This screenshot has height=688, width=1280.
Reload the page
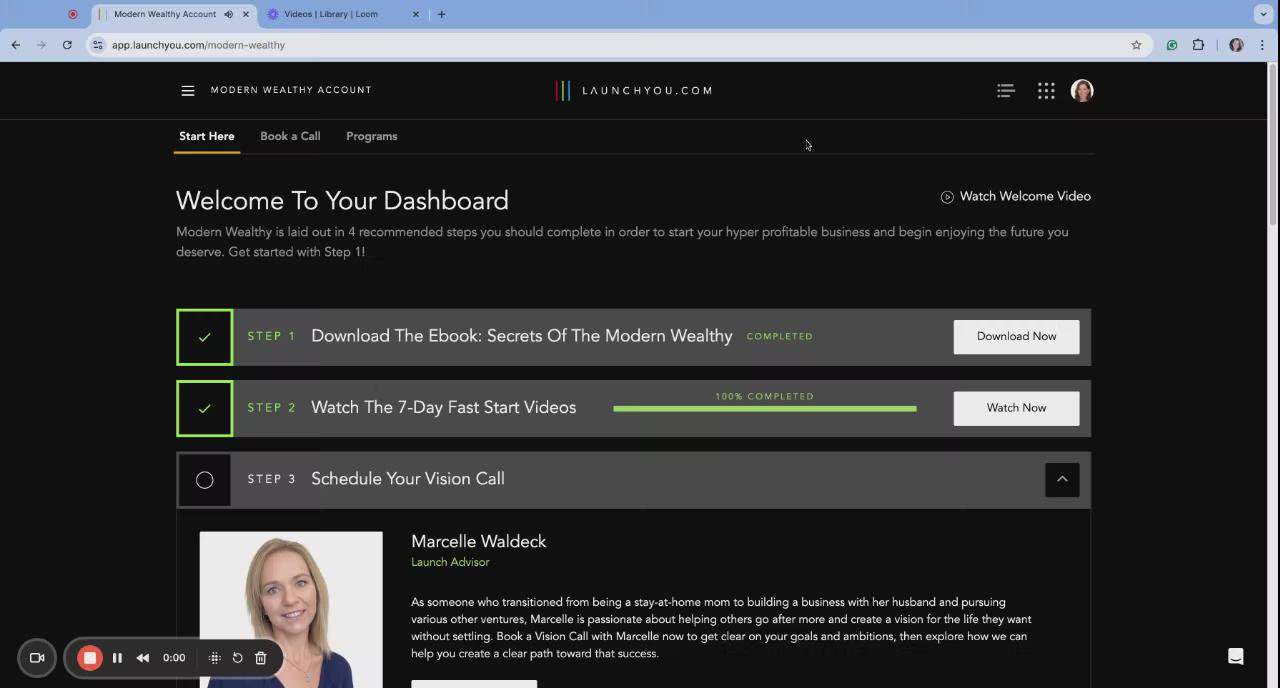tap(67, 45)
